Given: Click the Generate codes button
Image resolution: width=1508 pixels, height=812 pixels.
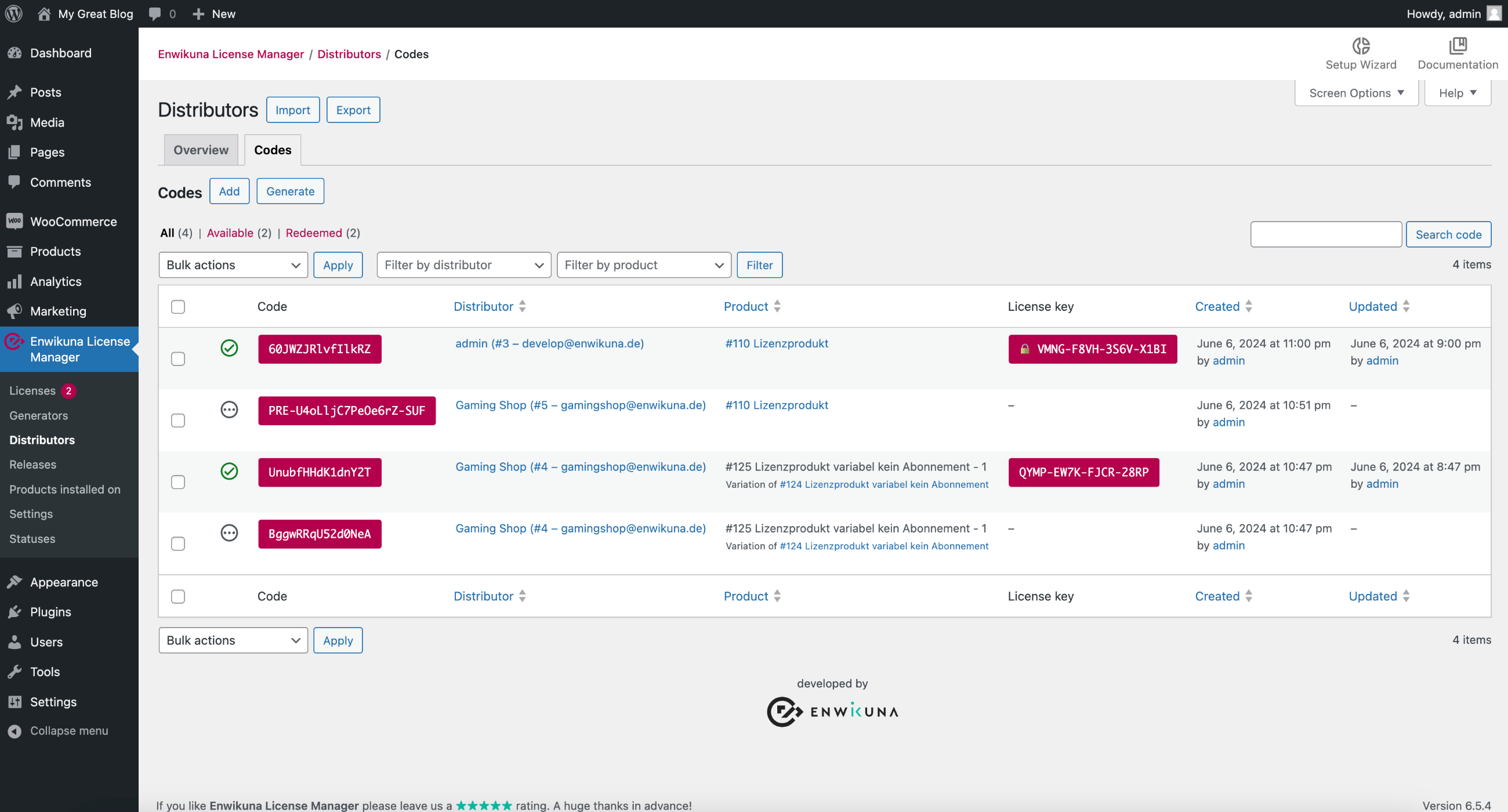Looking at the screenshot, I should [x=291, y=191].
